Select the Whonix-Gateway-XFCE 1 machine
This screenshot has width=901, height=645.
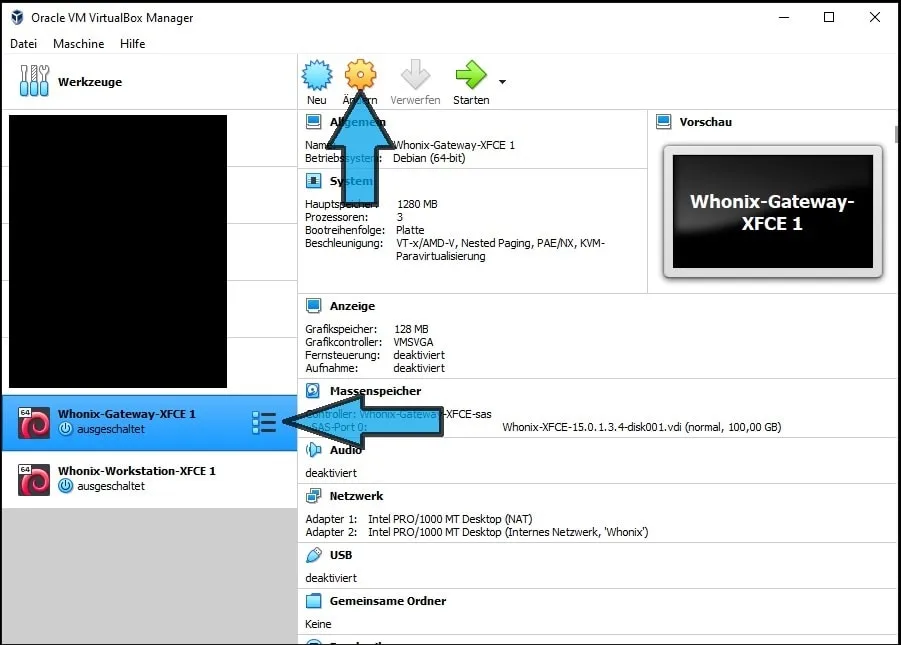tap(149, 423)
